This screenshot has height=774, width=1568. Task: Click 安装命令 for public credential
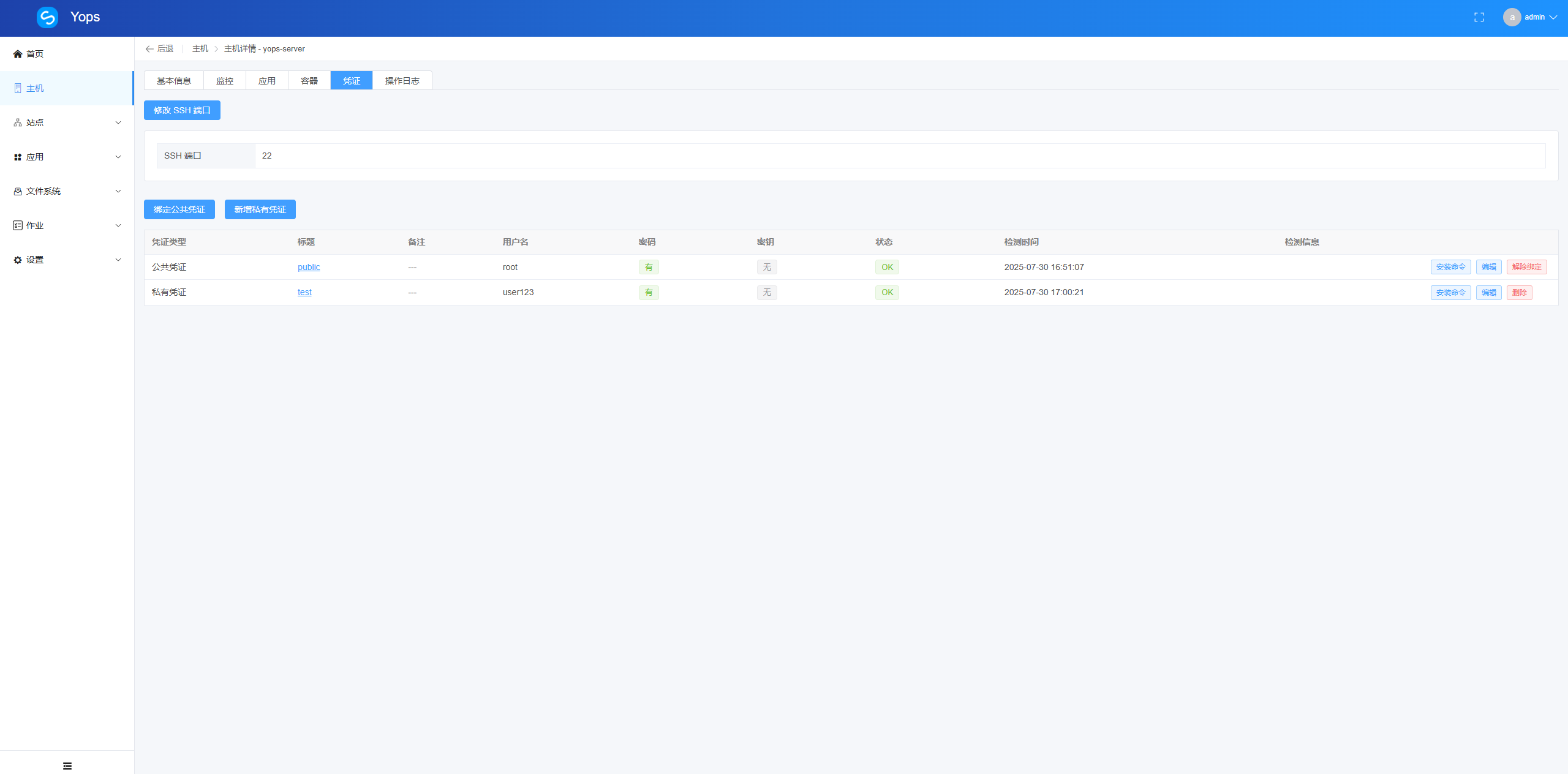[1450, 267]
